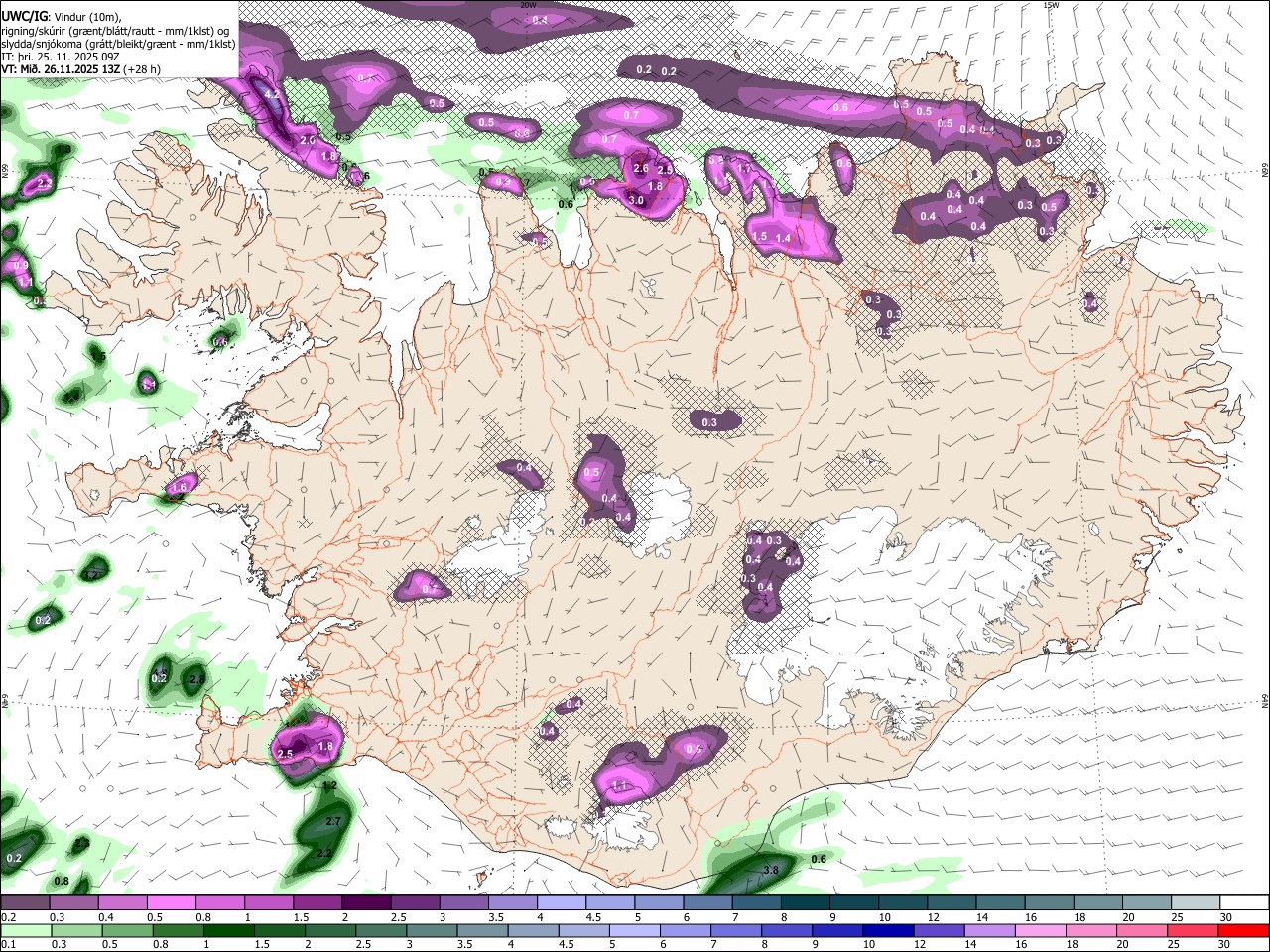Click the '2.7' rain value label
The height and width of the screenshot is (952, 1270).
[333, 822]
